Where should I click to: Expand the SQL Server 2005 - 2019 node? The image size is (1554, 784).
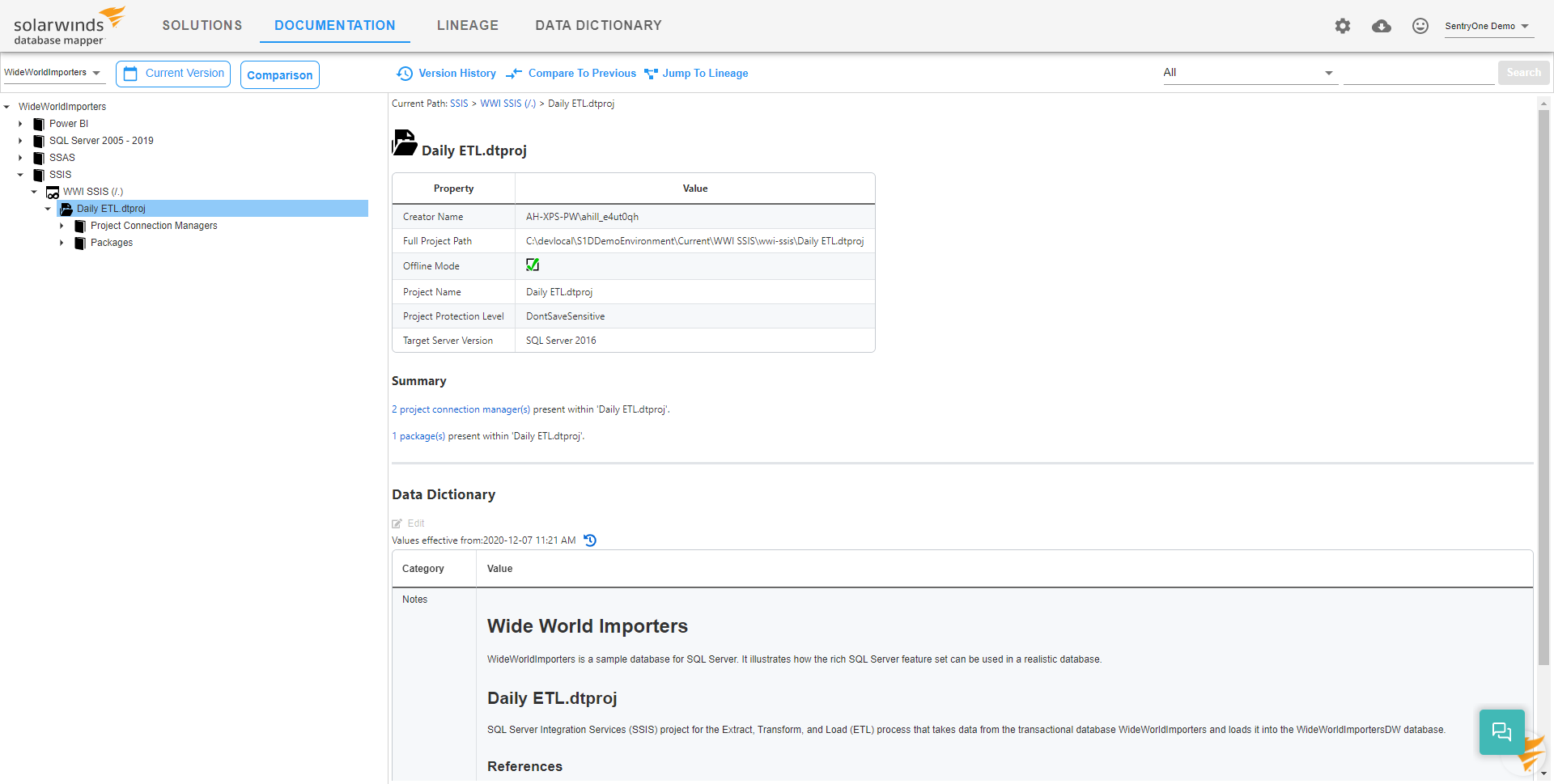pyautogui.click(x=20, y=141)
